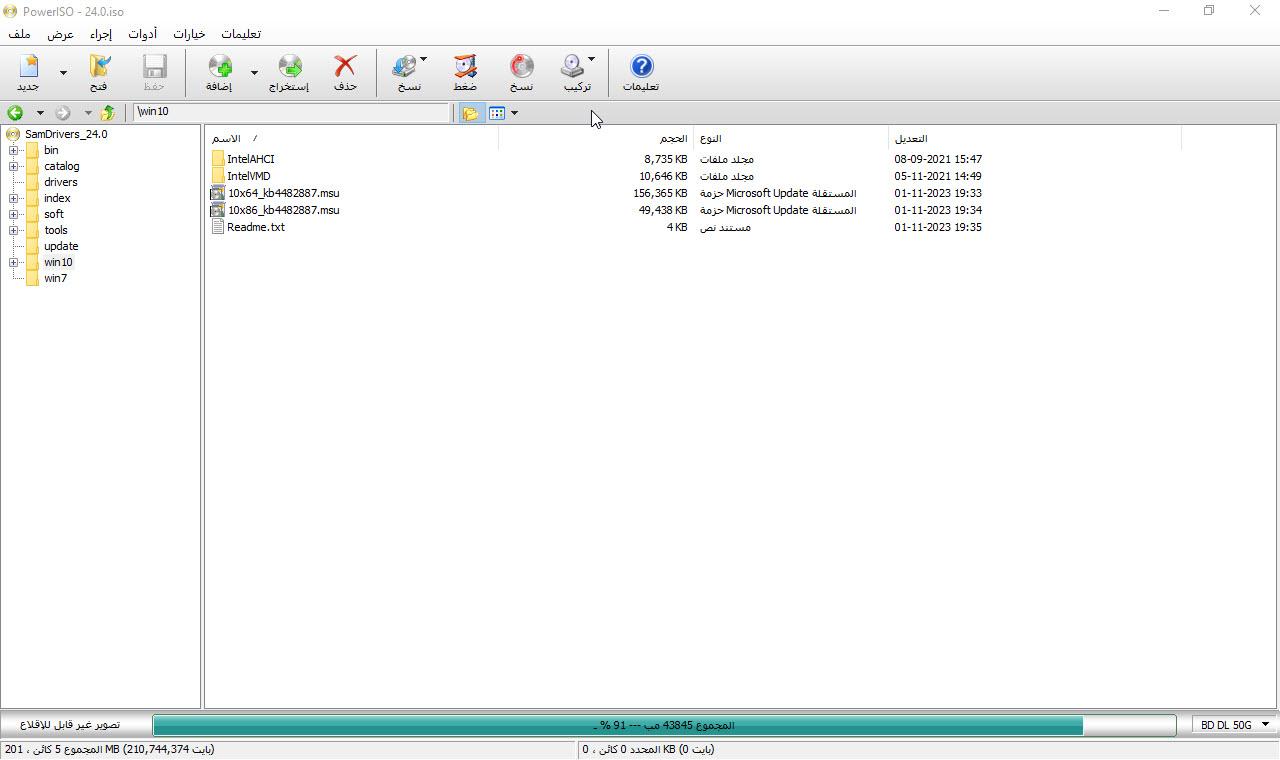
Task: Select the update folder in tree
Action: point(61,246)
